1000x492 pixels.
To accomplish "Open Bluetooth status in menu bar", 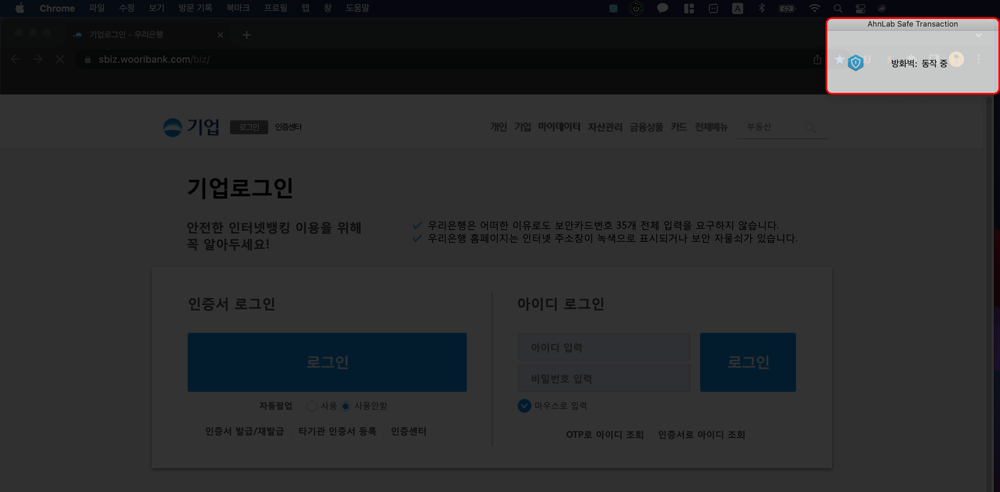I will [x=761, y=8].
